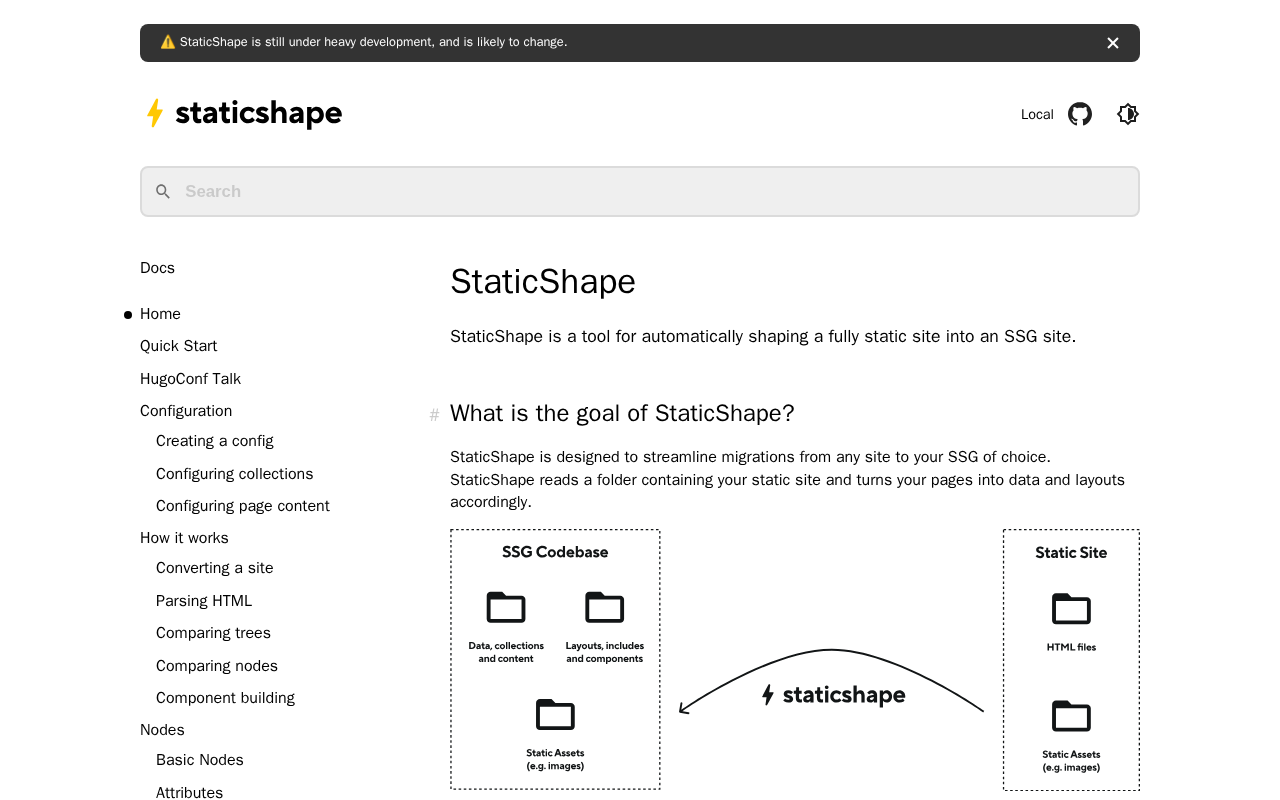Click Layouts, includes and components folder icon
1280x800 pixels.
605,607
